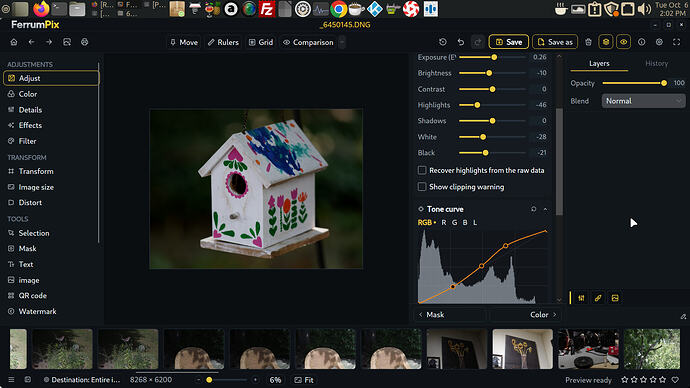Viewport: 690px width, 388px height.
Task: Go to the home icon in toolbar
Action: pyautogui.click(x=14, y=42)
